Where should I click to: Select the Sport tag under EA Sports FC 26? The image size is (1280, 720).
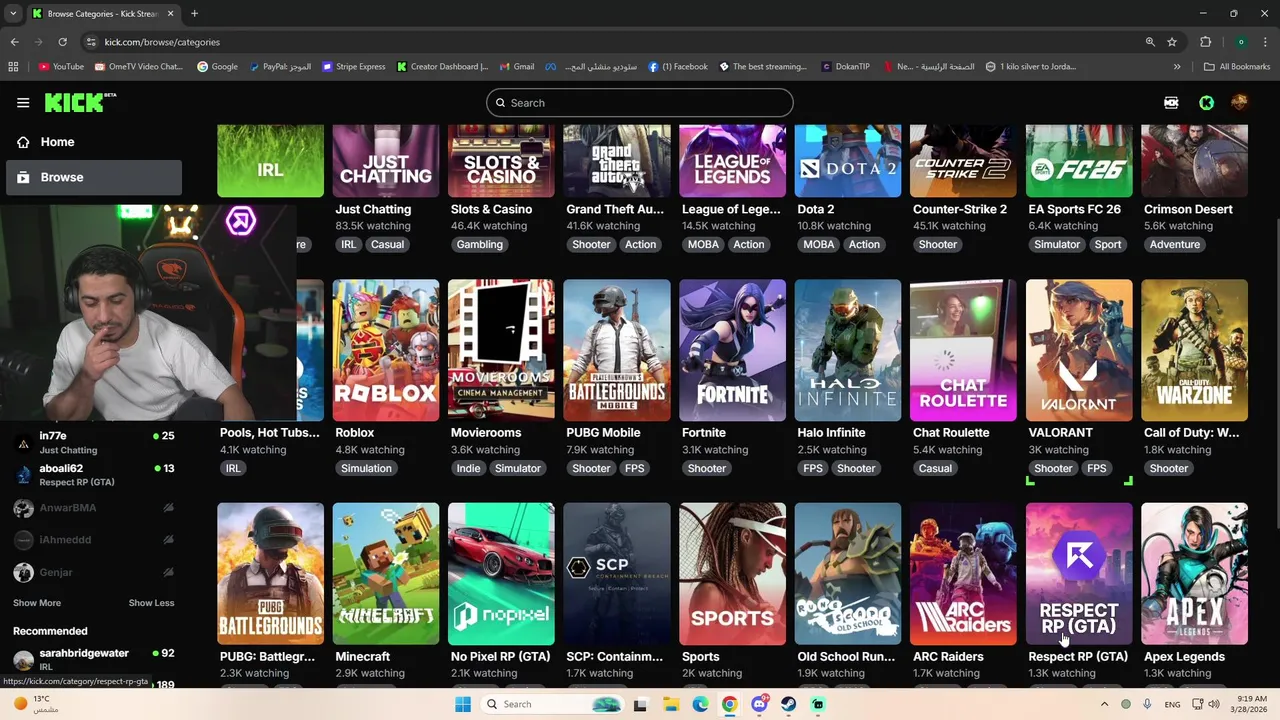tap(1108, 245)
